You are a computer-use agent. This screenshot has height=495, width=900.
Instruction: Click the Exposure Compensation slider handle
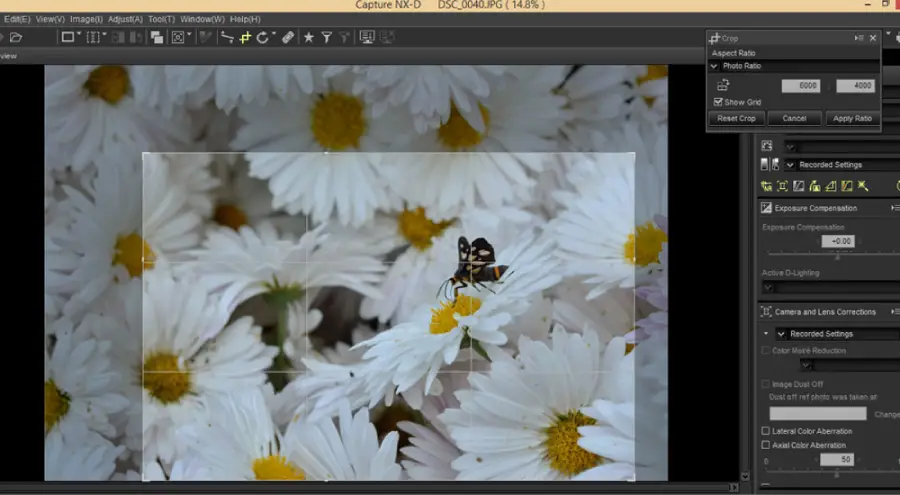(837, 256)
